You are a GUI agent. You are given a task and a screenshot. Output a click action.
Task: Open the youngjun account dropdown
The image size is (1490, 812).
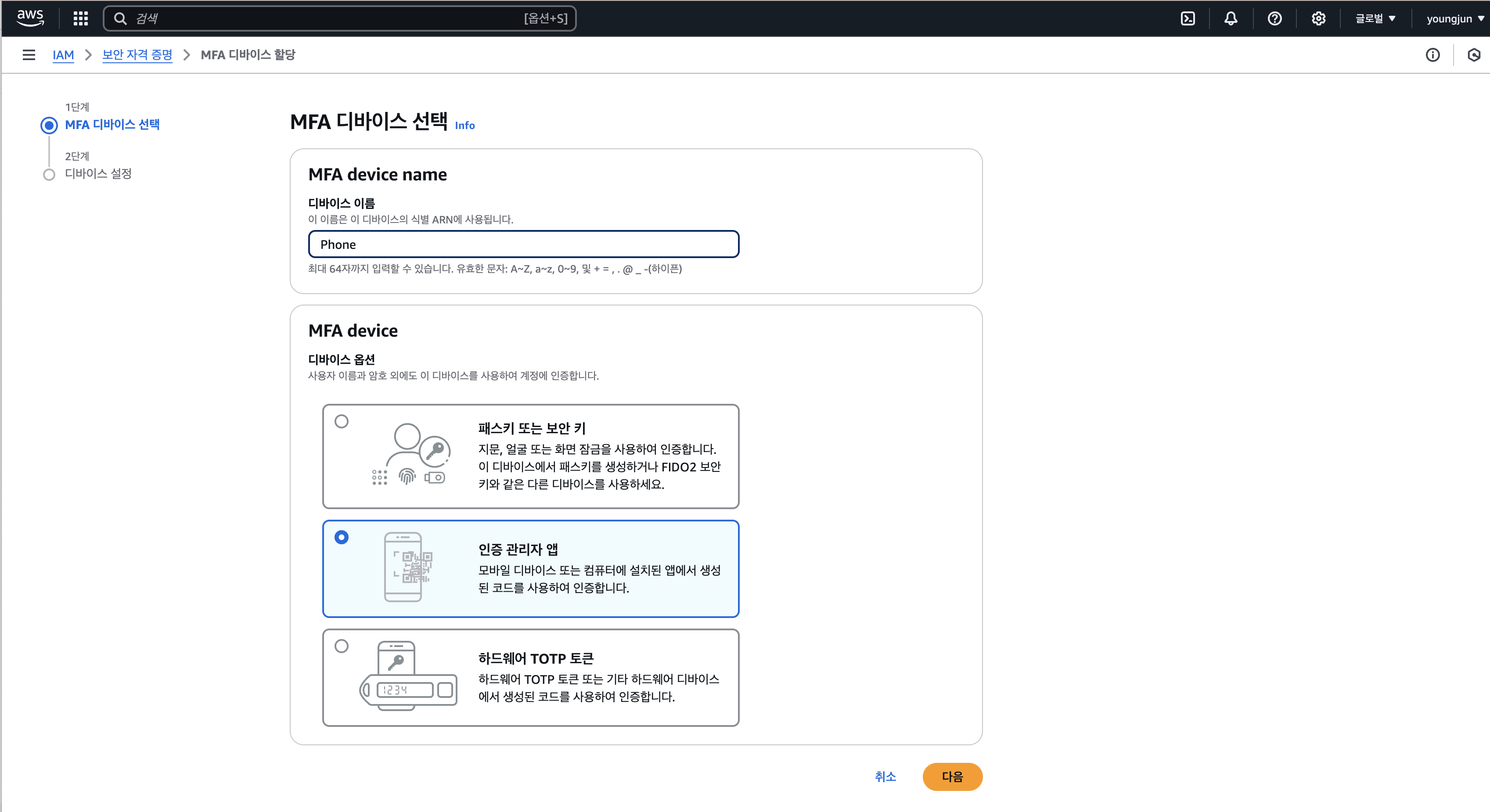pyautogui.click(x=1454, y=18)
